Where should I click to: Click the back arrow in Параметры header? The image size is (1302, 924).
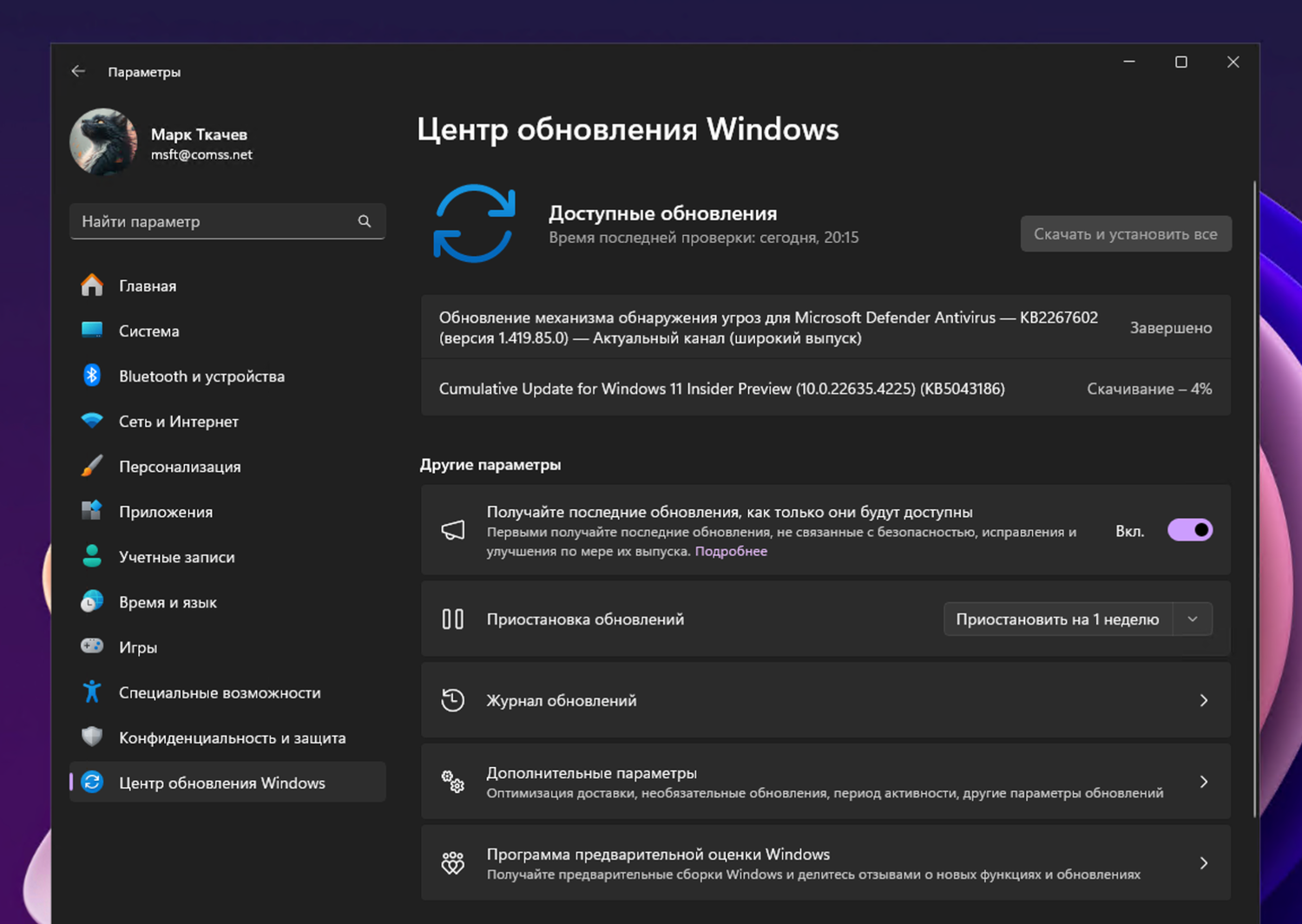tap(78, 71)
